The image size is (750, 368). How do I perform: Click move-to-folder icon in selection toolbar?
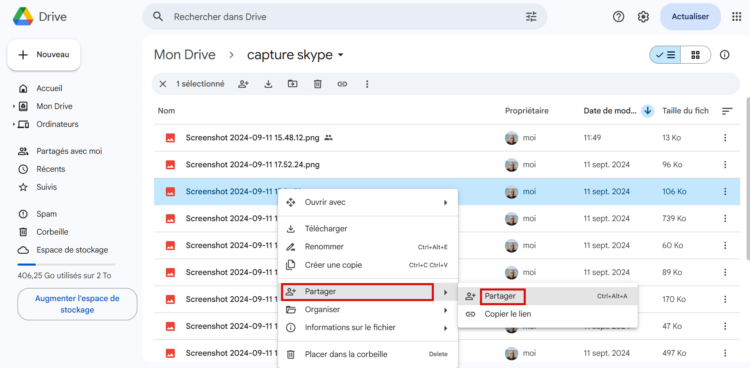tap(292, 84)
